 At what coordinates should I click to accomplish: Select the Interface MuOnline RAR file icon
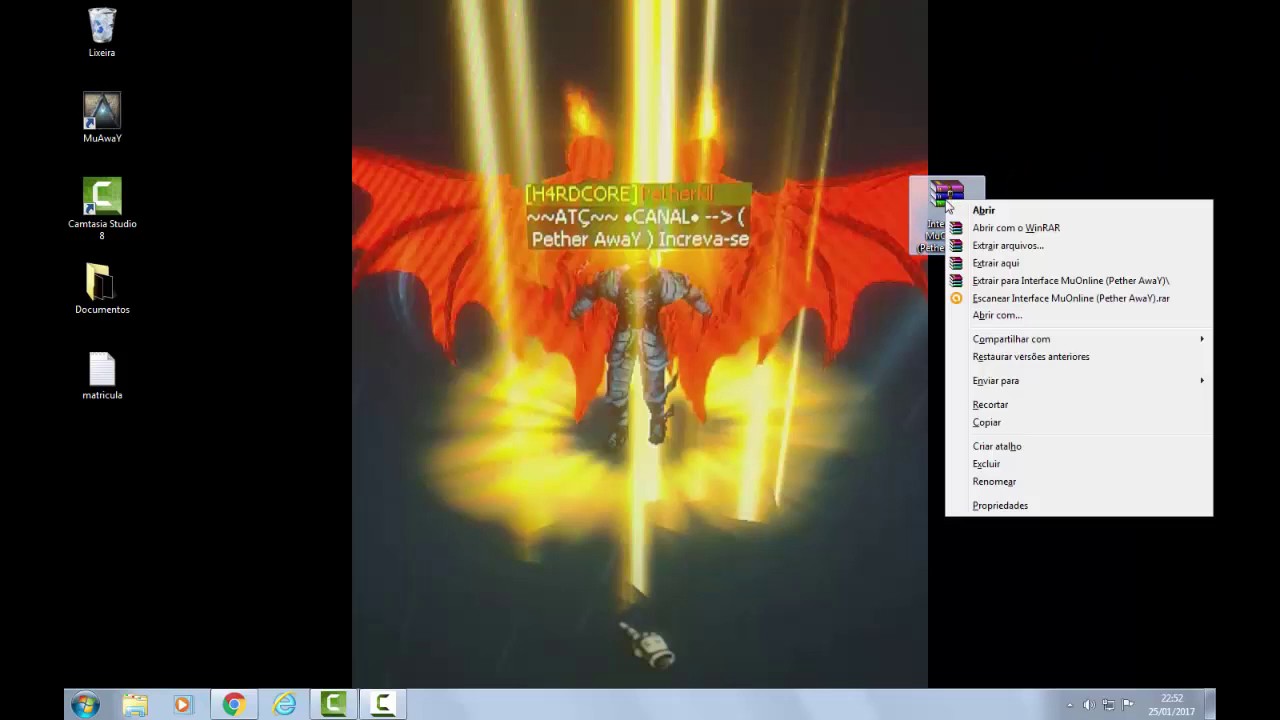[945, 214]
